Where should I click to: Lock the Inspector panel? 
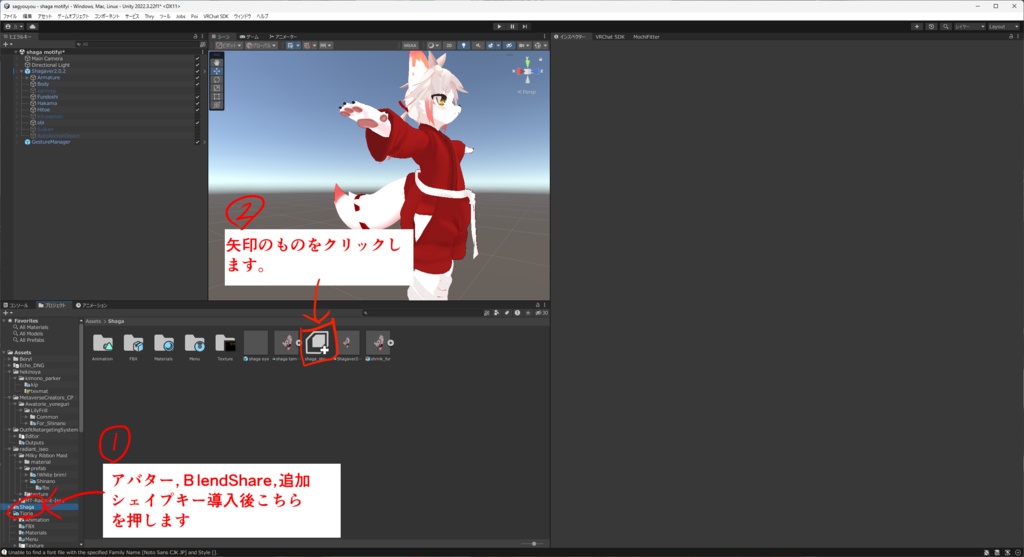[1011, 37]
